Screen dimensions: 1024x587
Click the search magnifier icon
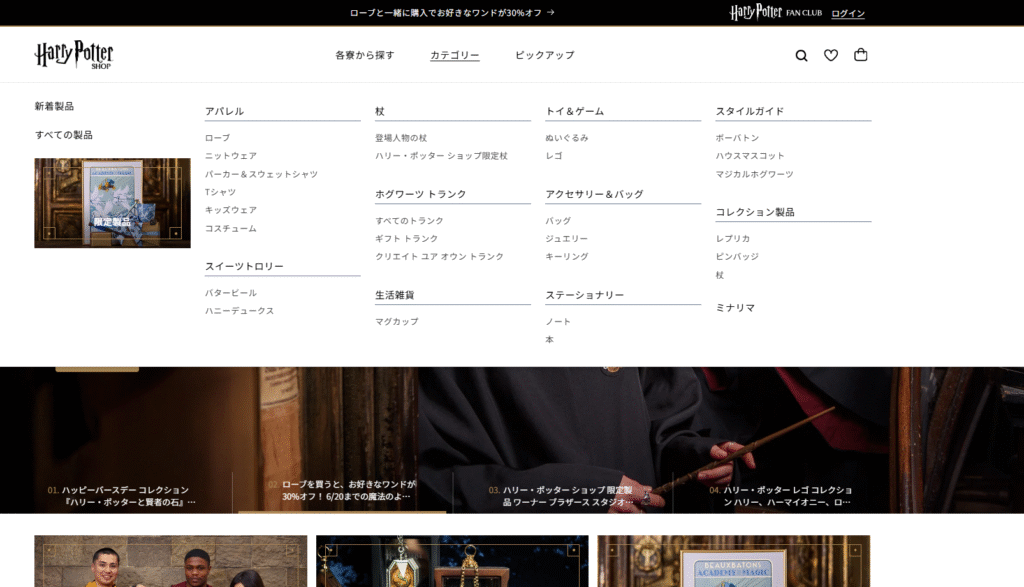(x=801, y=56)
